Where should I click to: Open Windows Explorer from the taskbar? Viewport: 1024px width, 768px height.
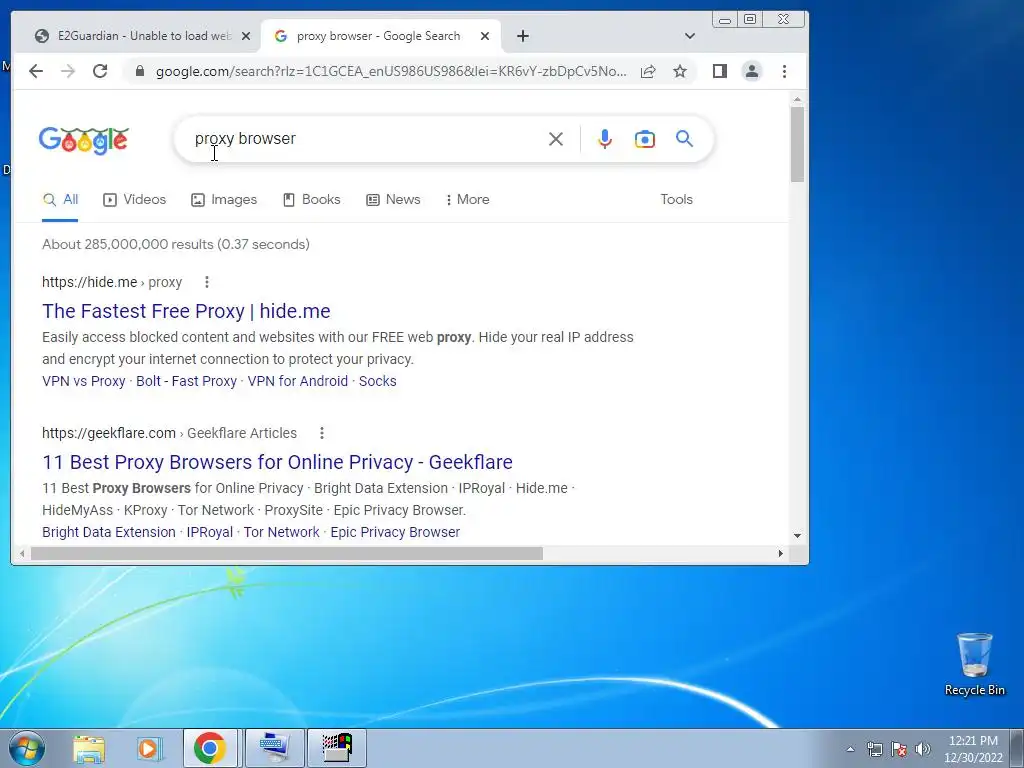[89, 748]
